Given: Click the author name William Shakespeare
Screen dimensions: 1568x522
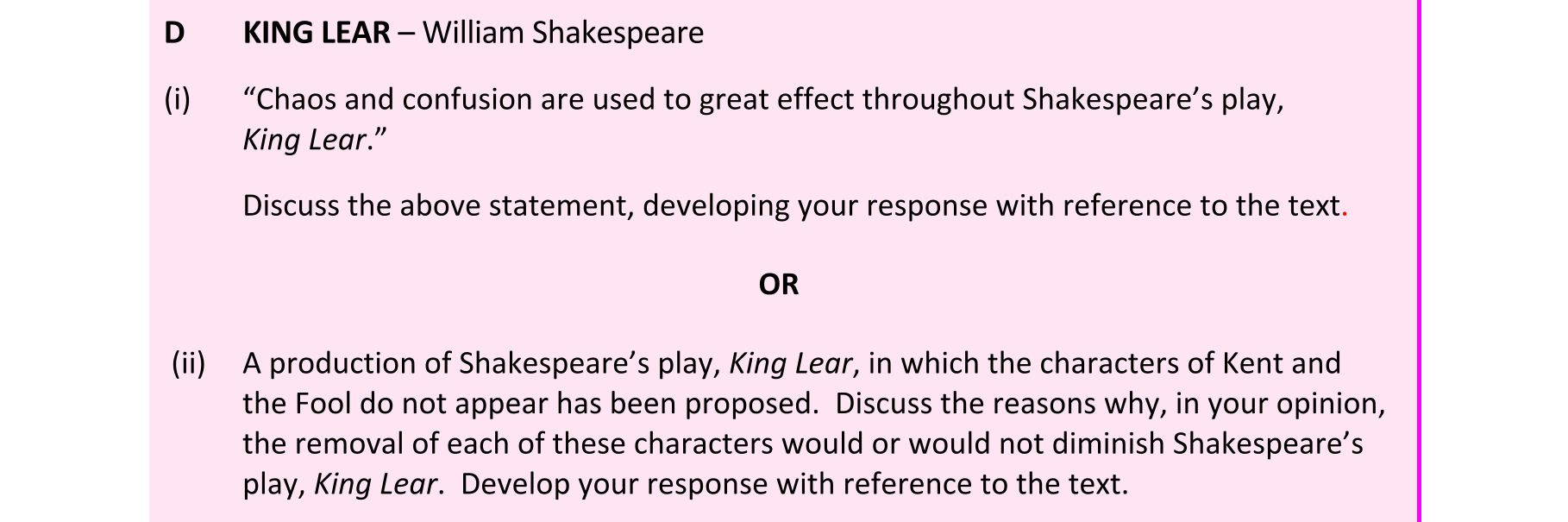Looking at the screenshot, I should [562, 33].
